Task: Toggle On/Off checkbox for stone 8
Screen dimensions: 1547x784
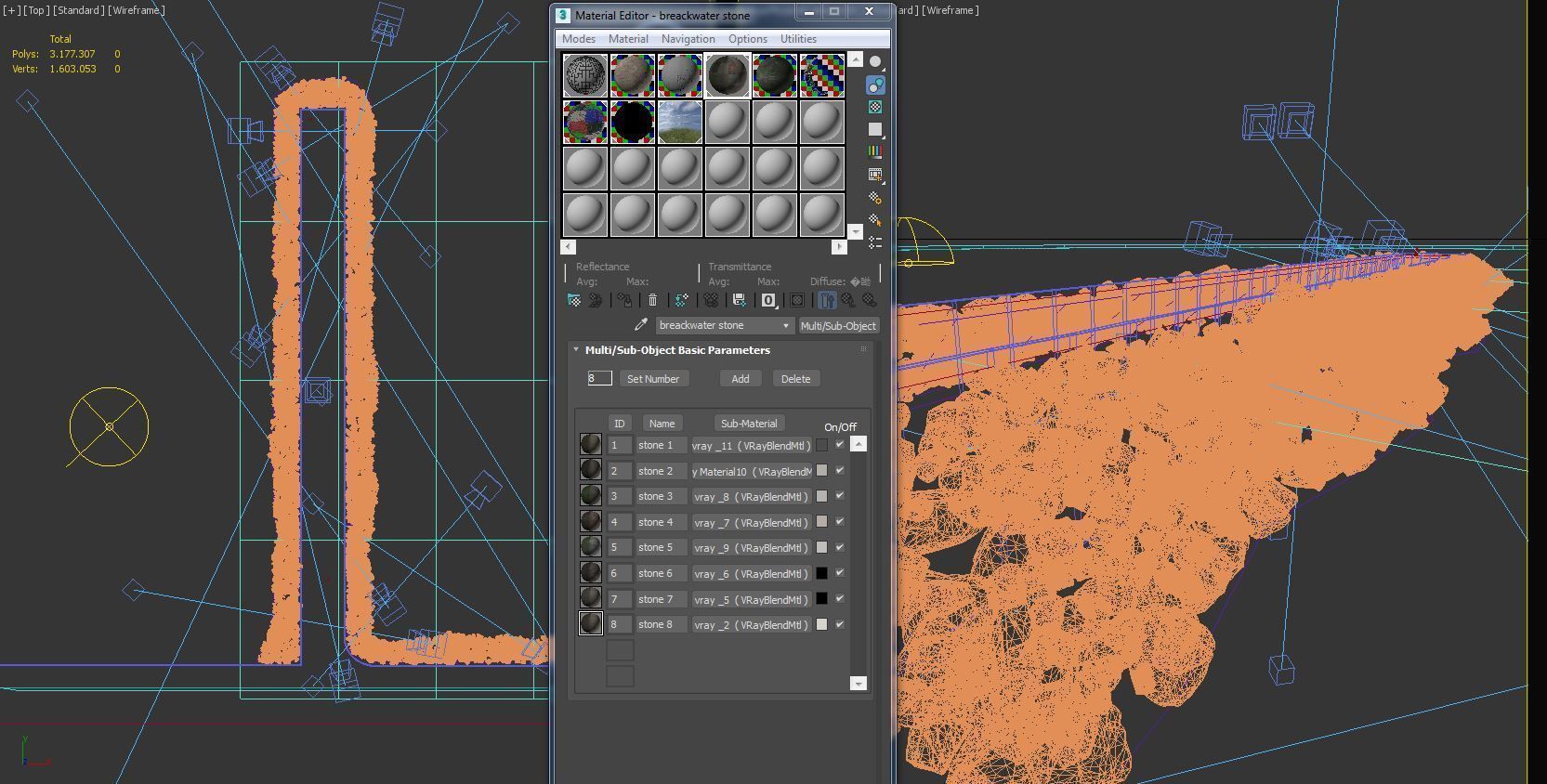Action: click(x=840, y=624)
